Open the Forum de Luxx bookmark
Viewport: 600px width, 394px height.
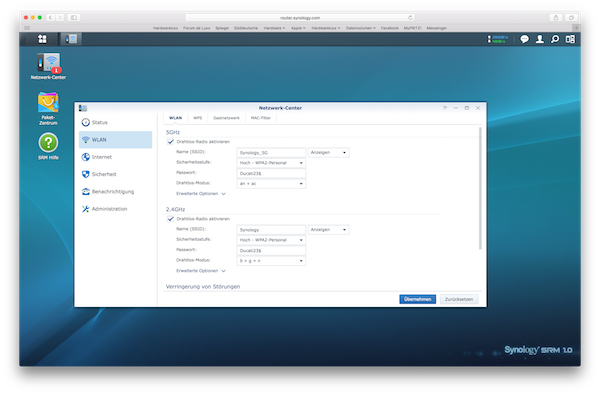196,28
